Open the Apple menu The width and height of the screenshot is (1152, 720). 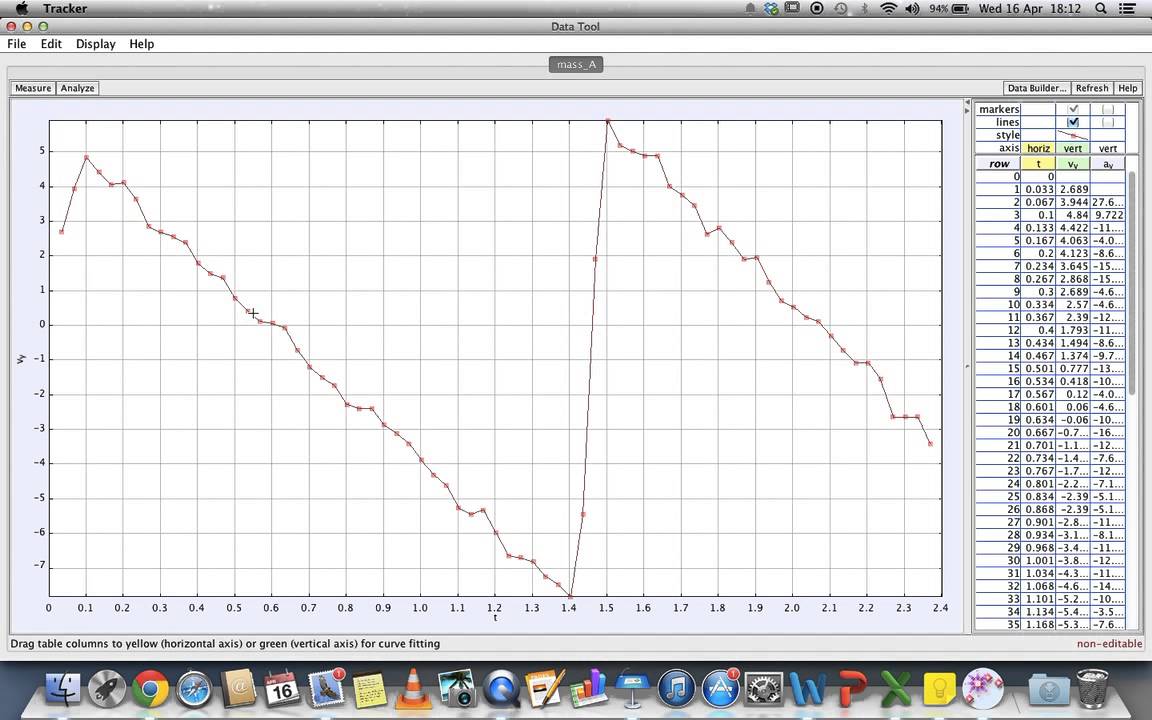[x=22, y=8]
